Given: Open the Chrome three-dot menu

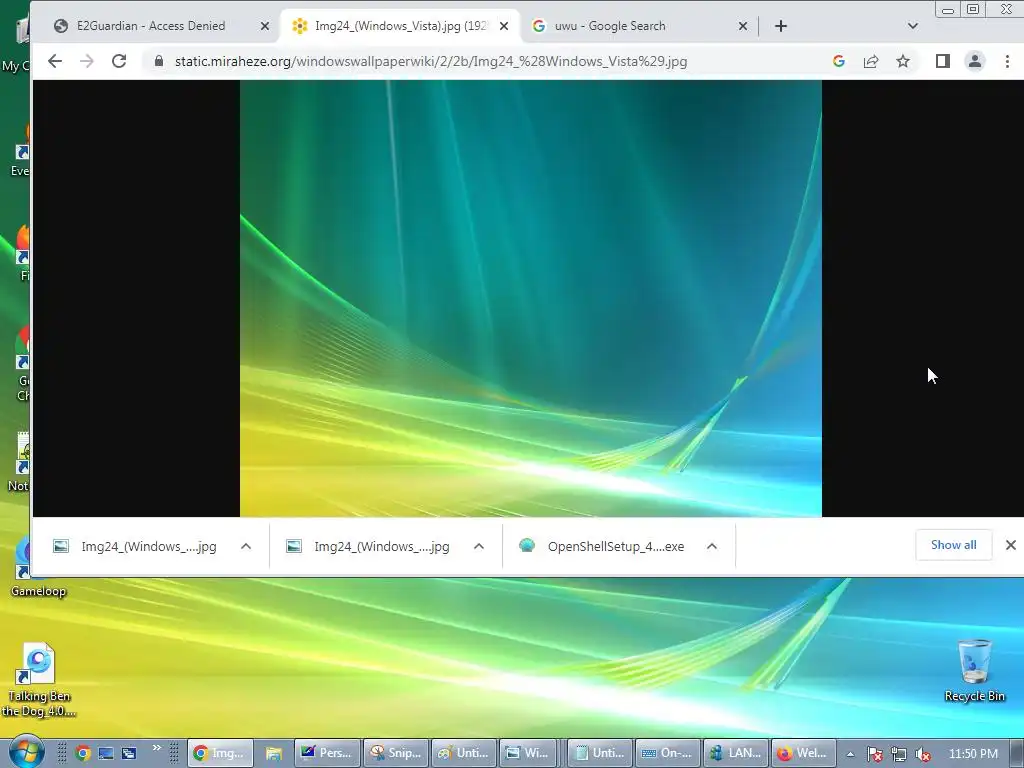Looking at the screenshot, I should 1007,61.
